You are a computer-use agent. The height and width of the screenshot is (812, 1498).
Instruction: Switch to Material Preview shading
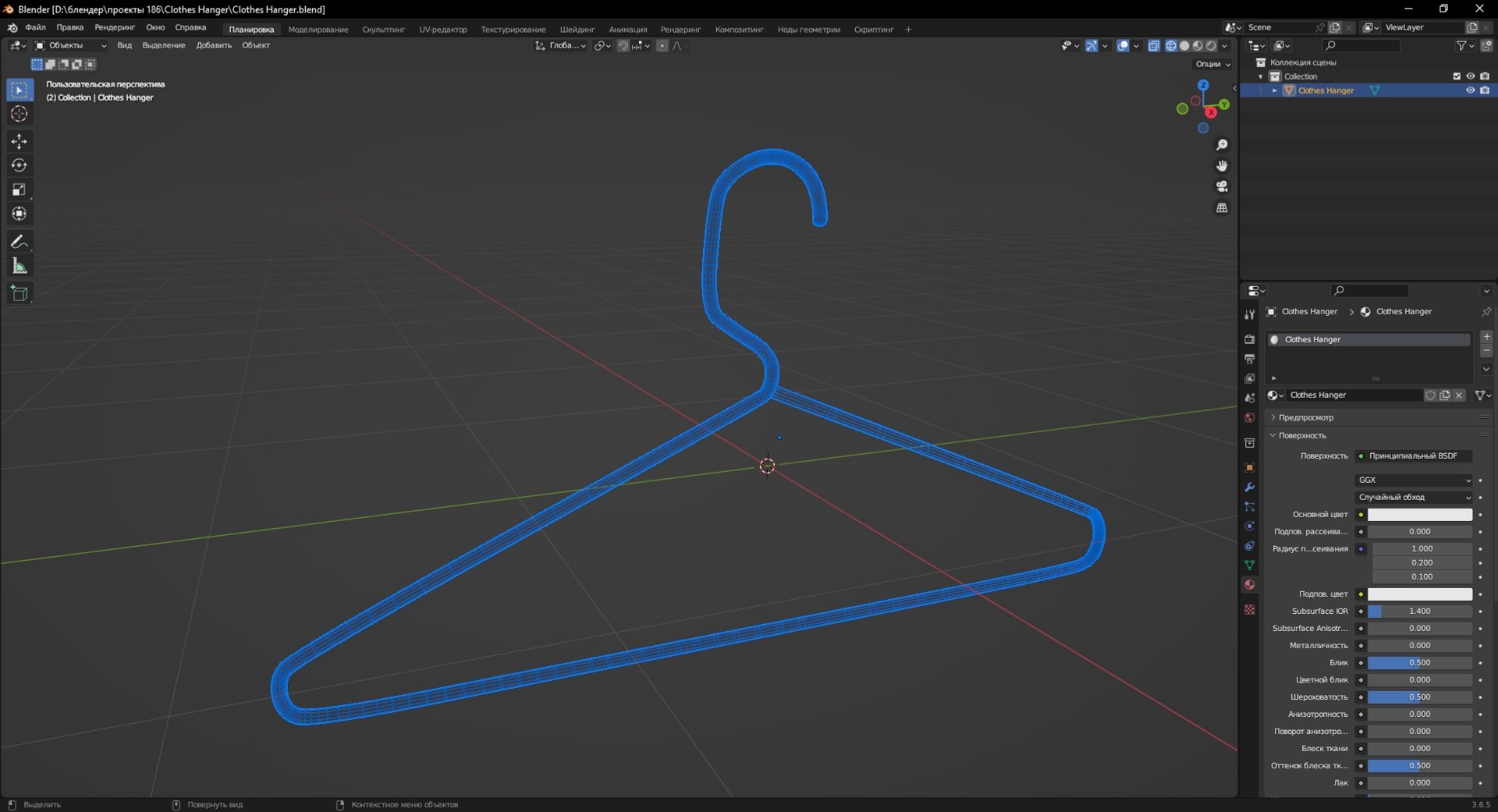pos(1198,46)
